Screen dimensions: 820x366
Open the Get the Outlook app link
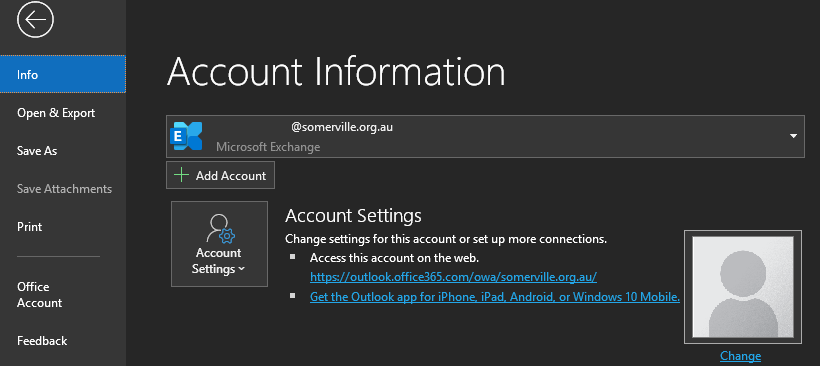point(495,297)
